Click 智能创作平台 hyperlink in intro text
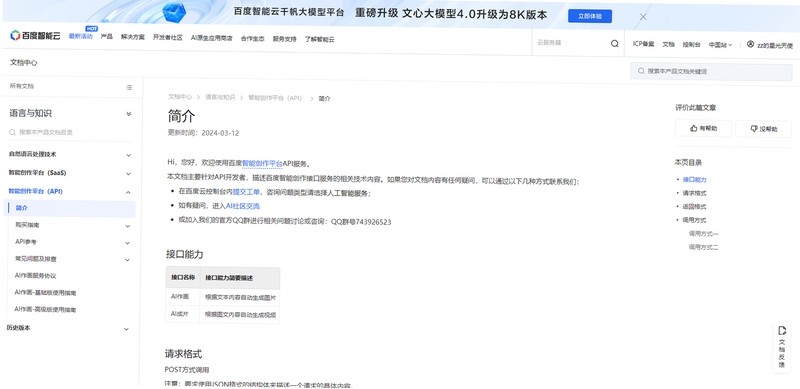 point(262,163)
